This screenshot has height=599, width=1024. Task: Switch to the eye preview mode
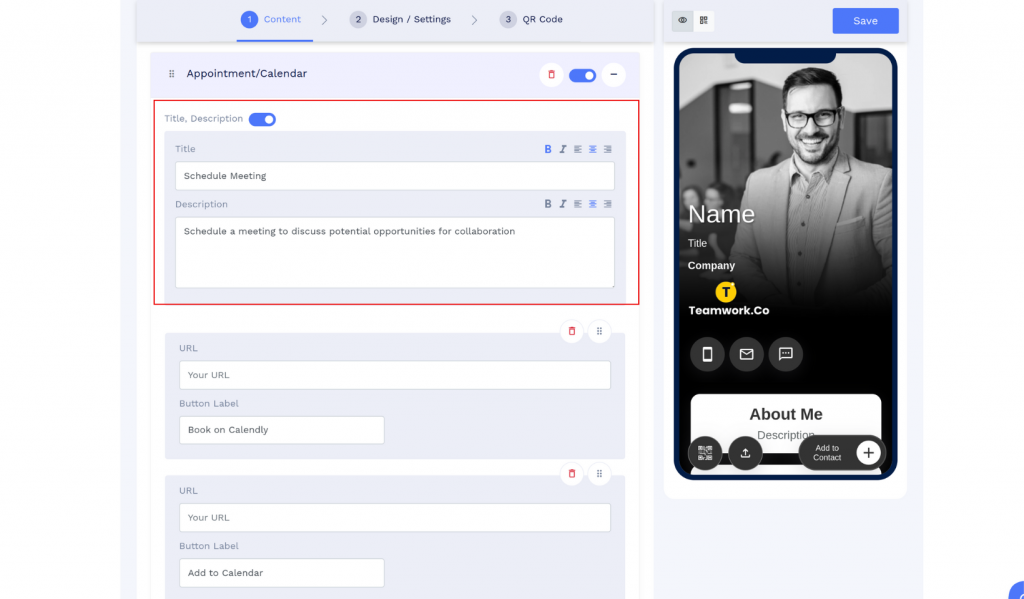pyautogui.click(x=682, y=21)
